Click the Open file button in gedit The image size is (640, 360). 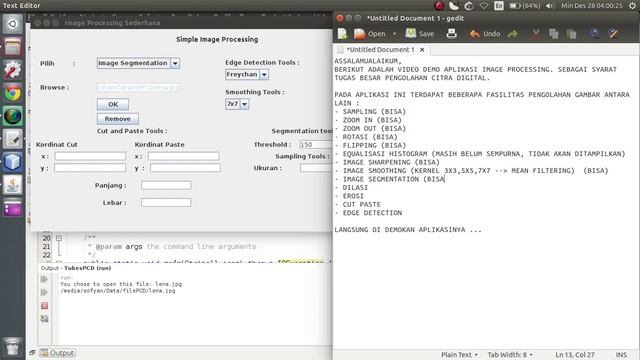click(x=370, y=34)
